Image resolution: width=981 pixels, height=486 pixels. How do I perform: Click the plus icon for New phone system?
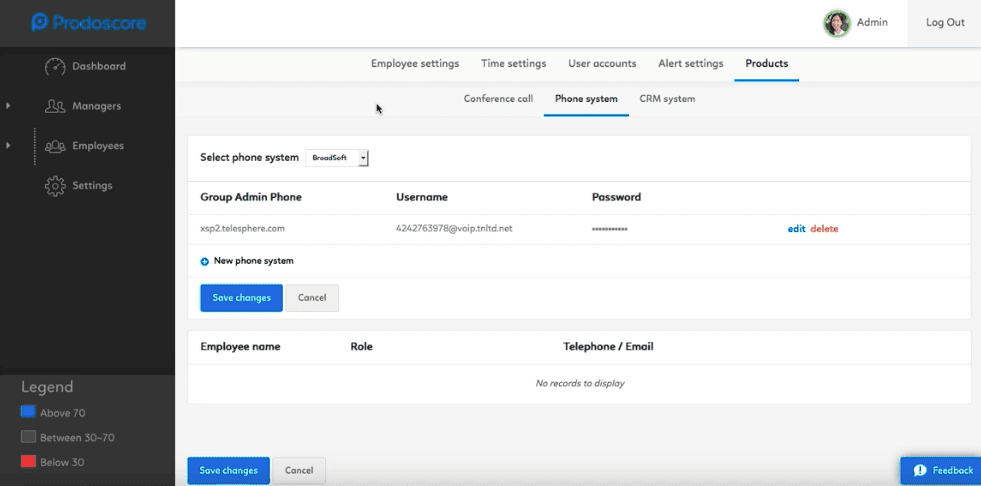(205, 261)
